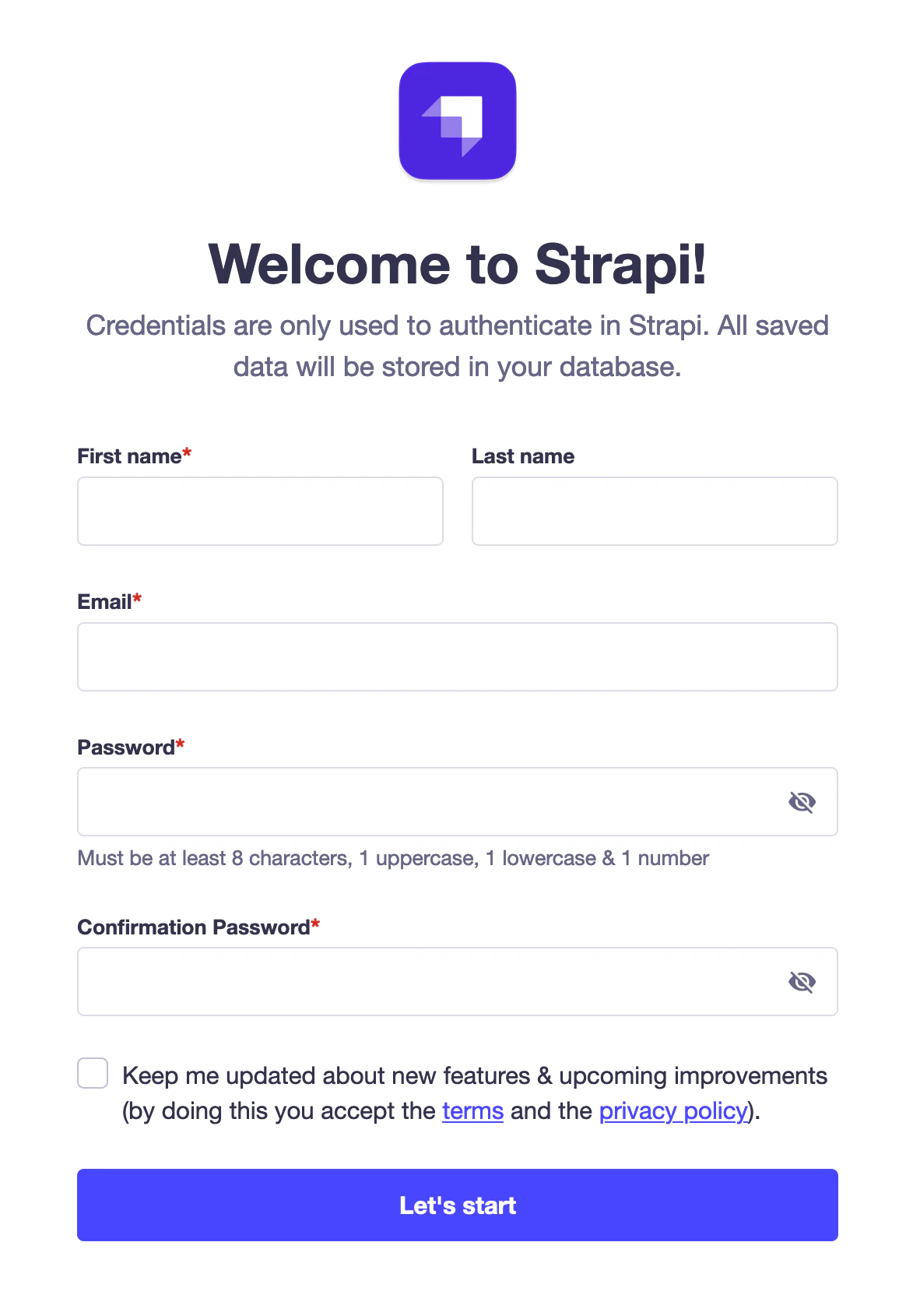The image size is (920, 1316).
Task: Click the Welcome to Strapi heading
Action: click(458, 265)
